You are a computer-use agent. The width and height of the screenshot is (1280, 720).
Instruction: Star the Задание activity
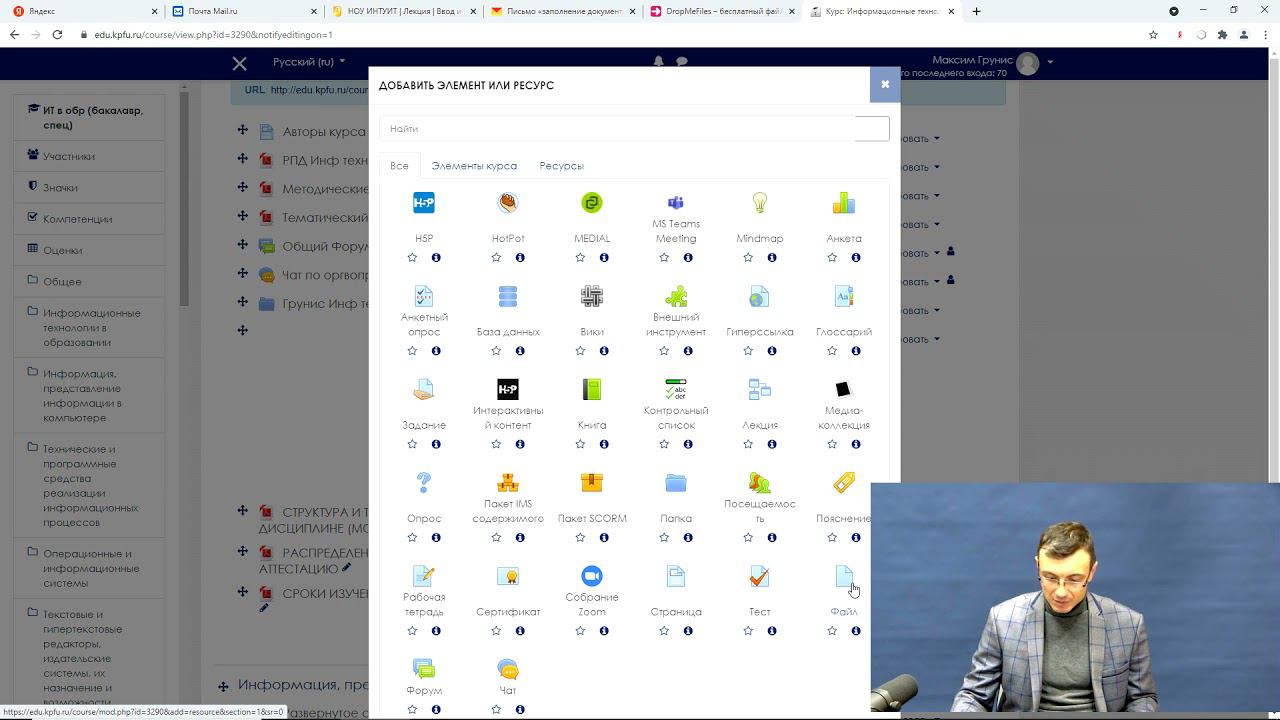tap(412, 444)
